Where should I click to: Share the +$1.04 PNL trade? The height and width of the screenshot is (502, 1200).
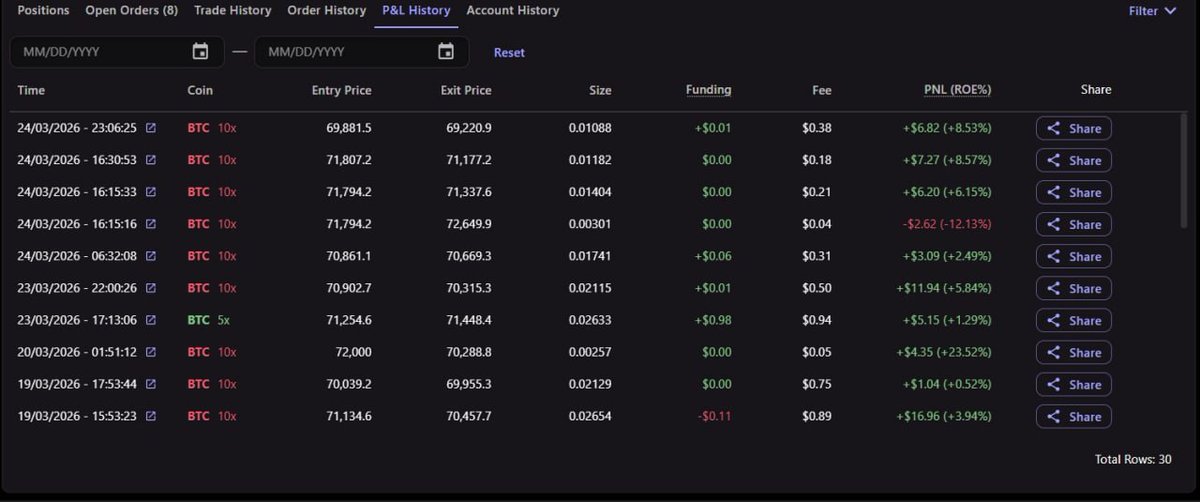pos(1074,384)
